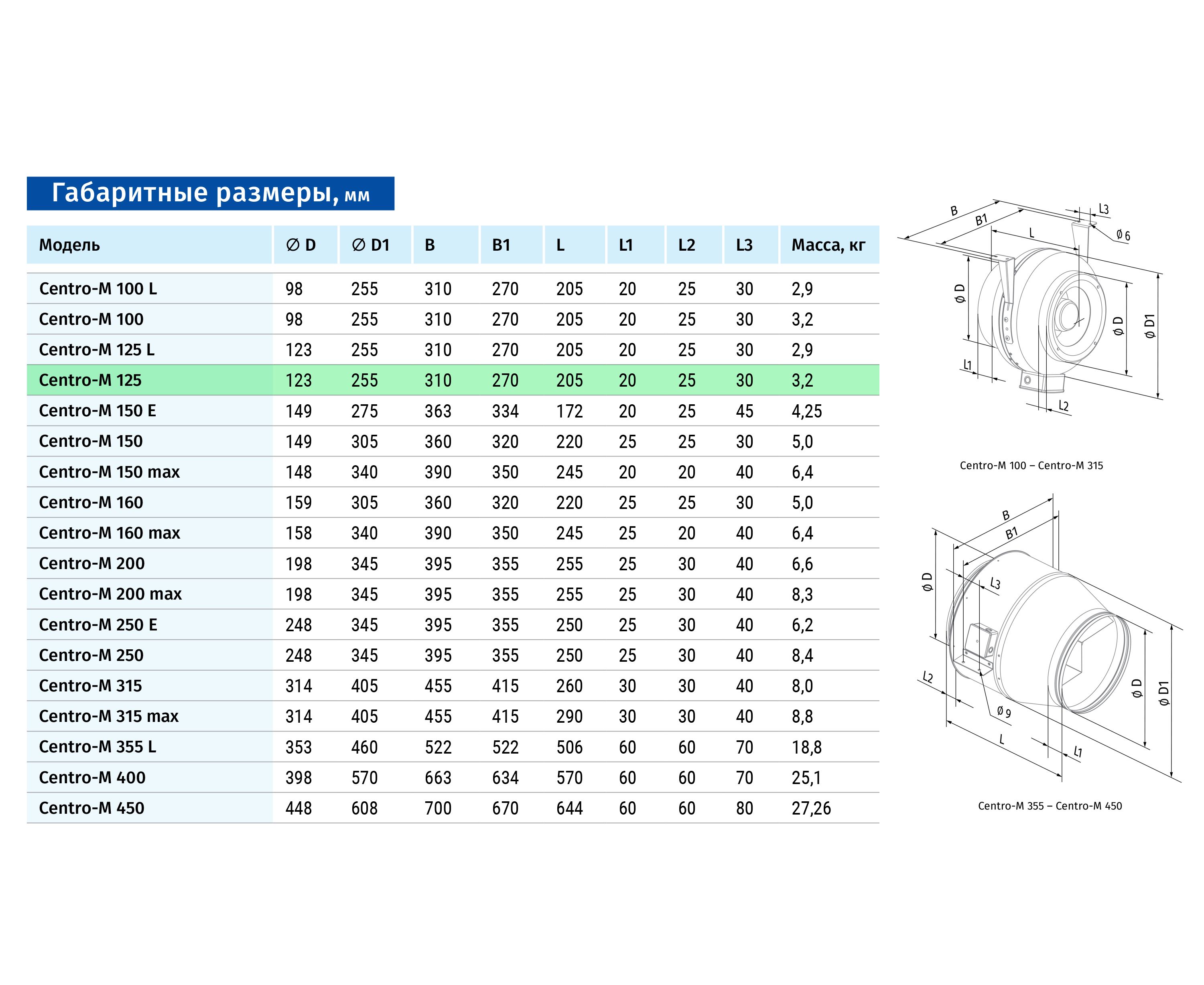
Task: Click the ∅ 6 label in upper drawing
Action: pos(1122,235)
